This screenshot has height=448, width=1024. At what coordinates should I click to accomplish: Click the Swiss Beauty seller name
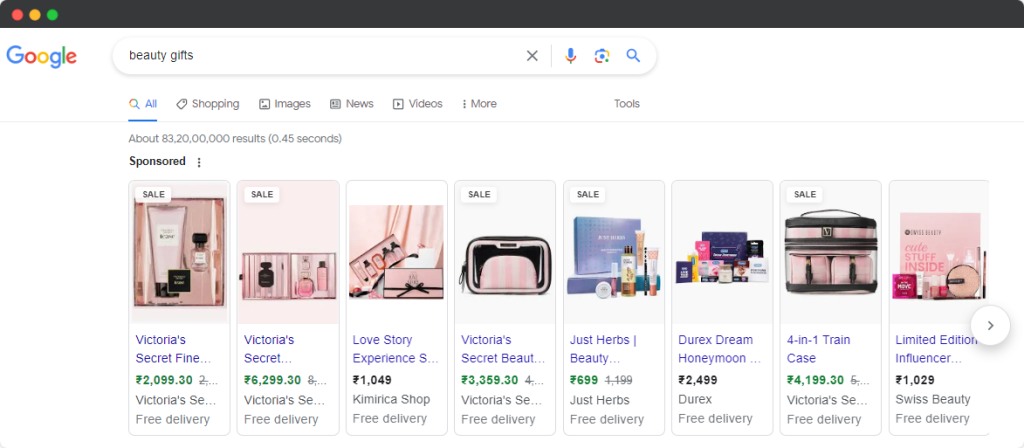tap(933, 399)
